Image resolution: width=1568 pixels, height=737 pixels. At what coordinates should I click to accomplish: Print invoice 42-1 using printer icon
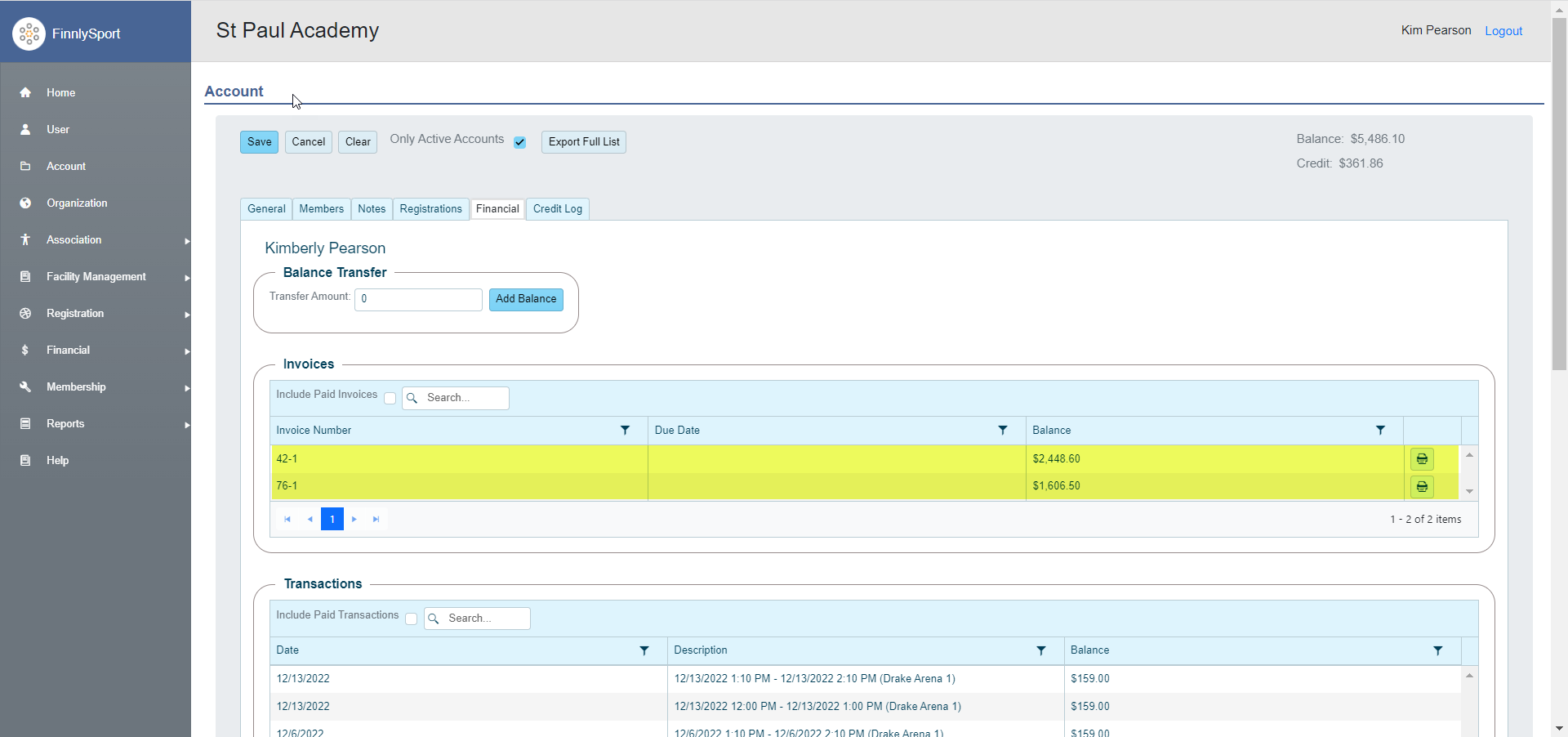pos(1422,458)
